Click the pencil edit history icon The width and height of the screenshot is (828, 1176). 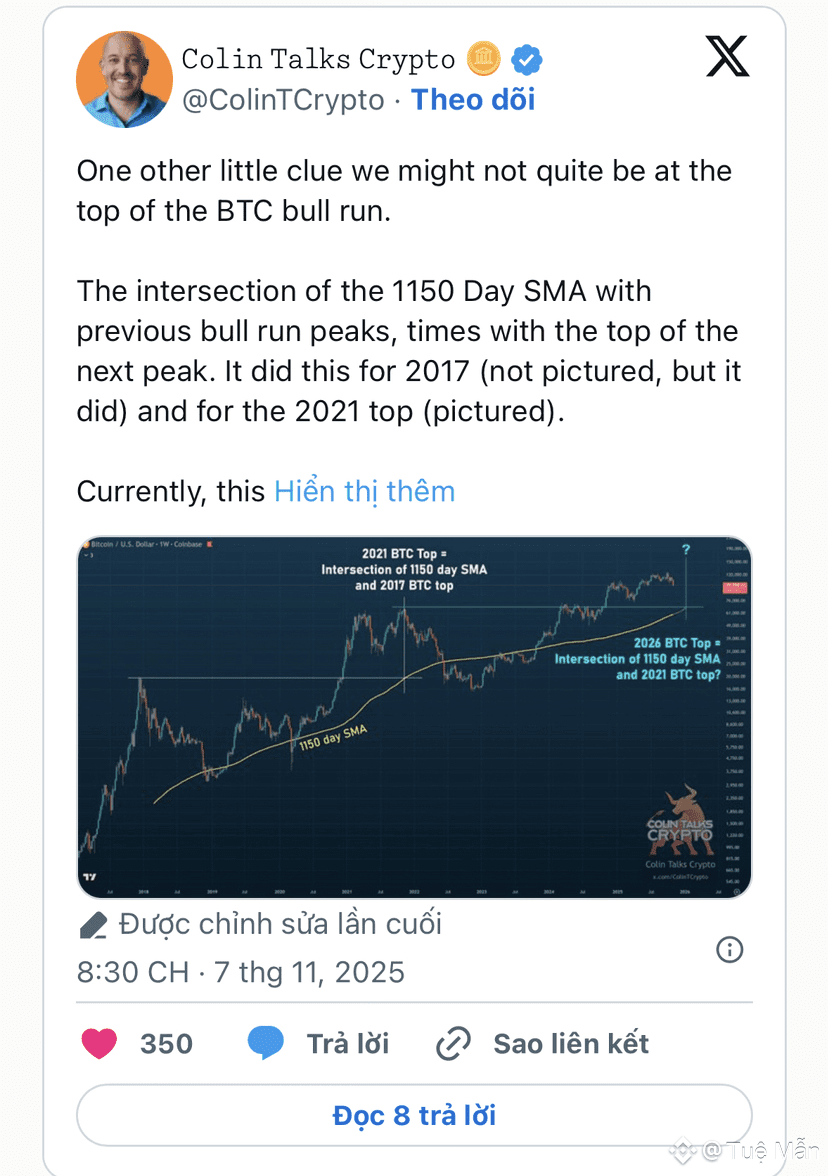[92, 925]
